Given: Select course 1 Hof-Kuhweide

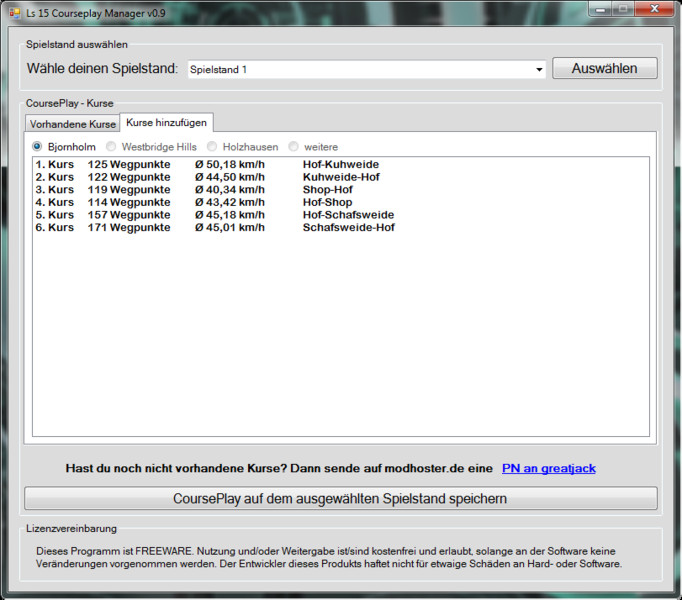Looking at the screenshot, I should pyautogui.click(x=215, y=164).
